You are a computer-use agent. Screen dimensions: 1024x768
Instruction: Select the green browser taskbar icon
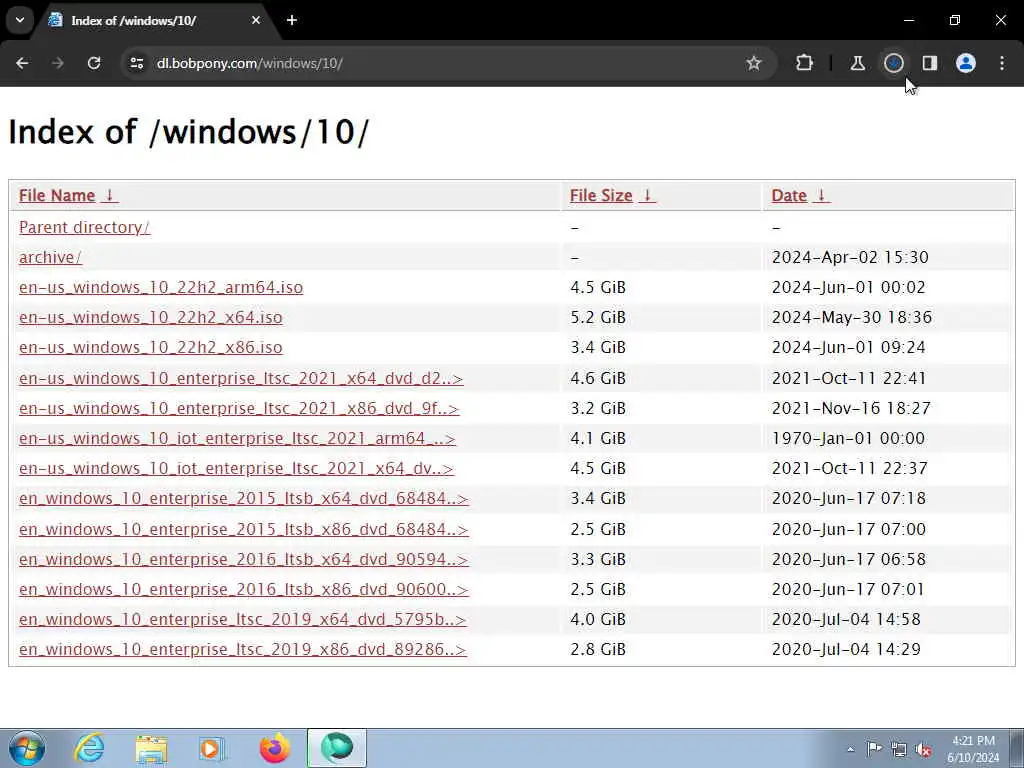(x=337, y=748)
